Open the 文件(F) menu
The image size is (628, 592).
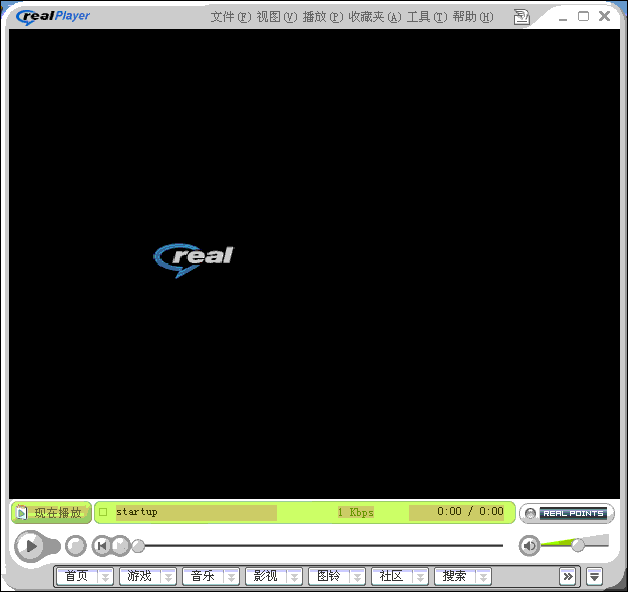tap(231, 17)
